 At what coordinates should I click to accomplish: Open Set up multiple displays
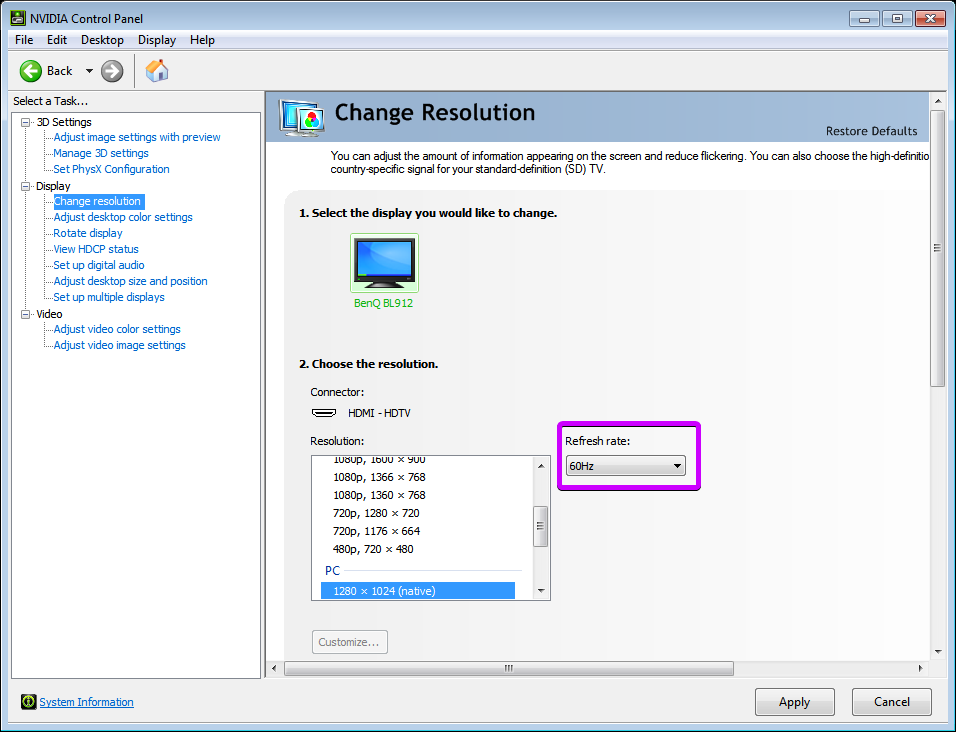click(x=109, y=297)
